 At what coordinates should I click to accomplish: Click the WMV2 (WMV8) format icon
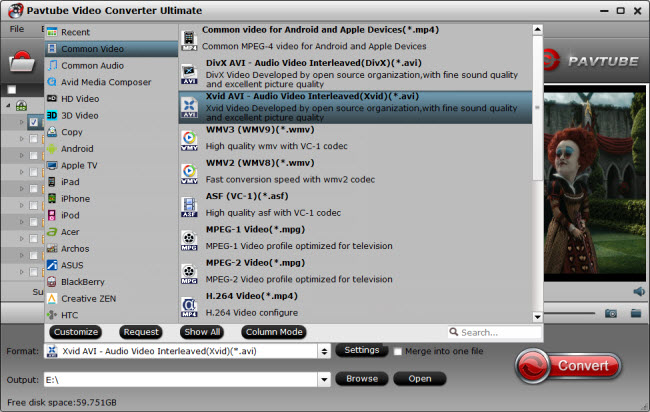[x=189, y=174]
